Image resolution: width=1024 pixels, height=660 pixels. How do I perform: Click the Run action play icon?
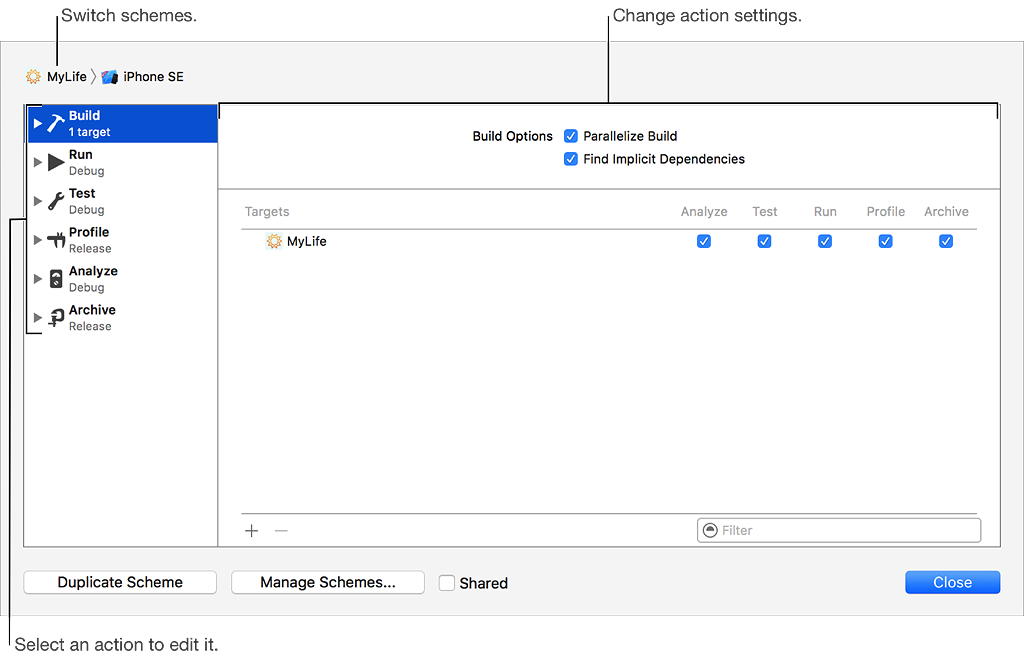pos(56,162)
